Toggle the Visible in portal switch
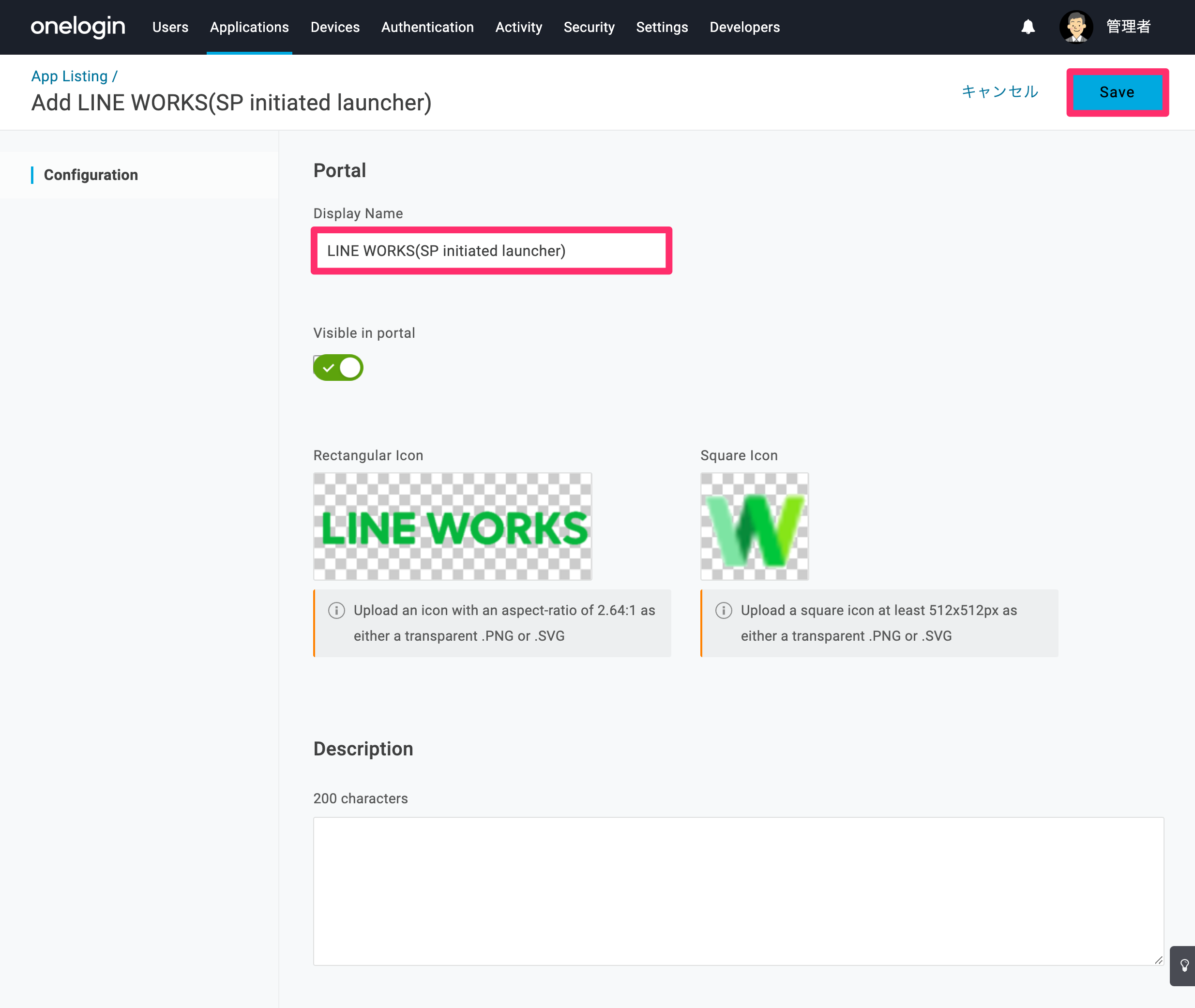1195x1008 pixels. pos(338,367)
